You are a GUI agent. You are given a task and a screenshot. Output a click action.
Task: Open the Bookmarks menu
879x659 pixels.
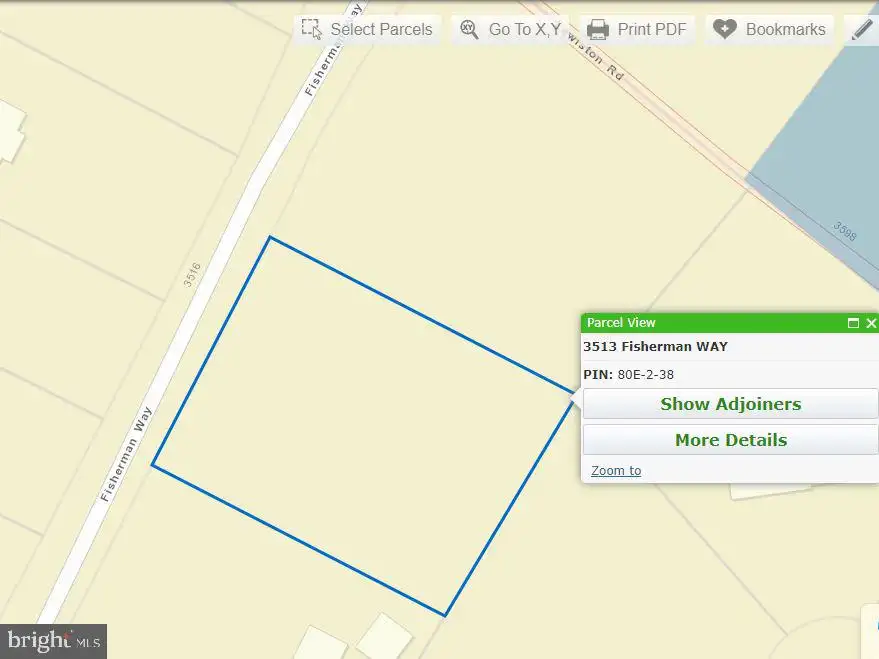click(770, 29)
